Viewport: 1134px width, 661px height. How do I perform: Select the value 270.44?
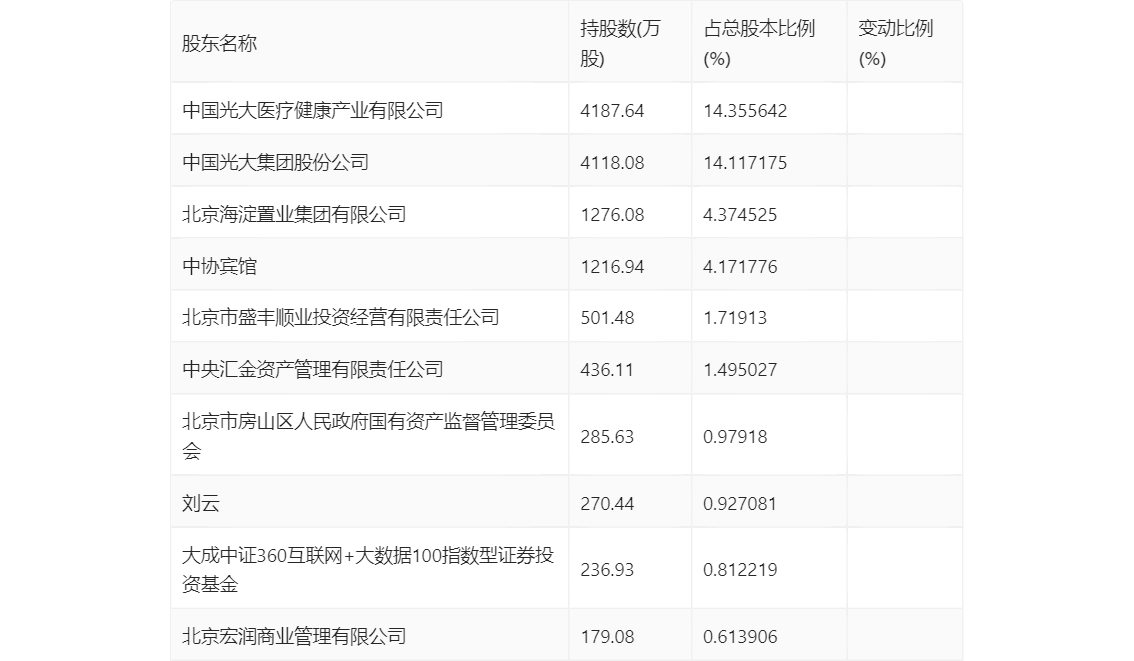(x=607, y=503)
